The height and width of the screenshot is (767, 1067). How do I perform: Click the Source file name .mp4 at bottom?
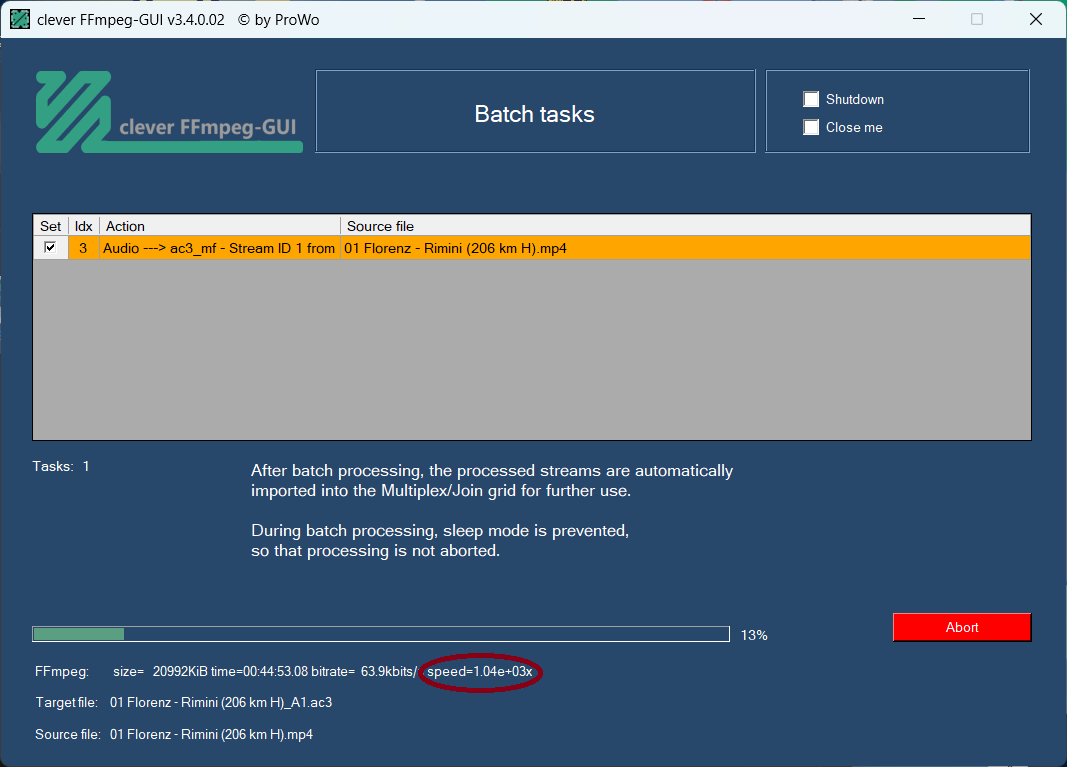pyautogui.click(x=212, y=734)
